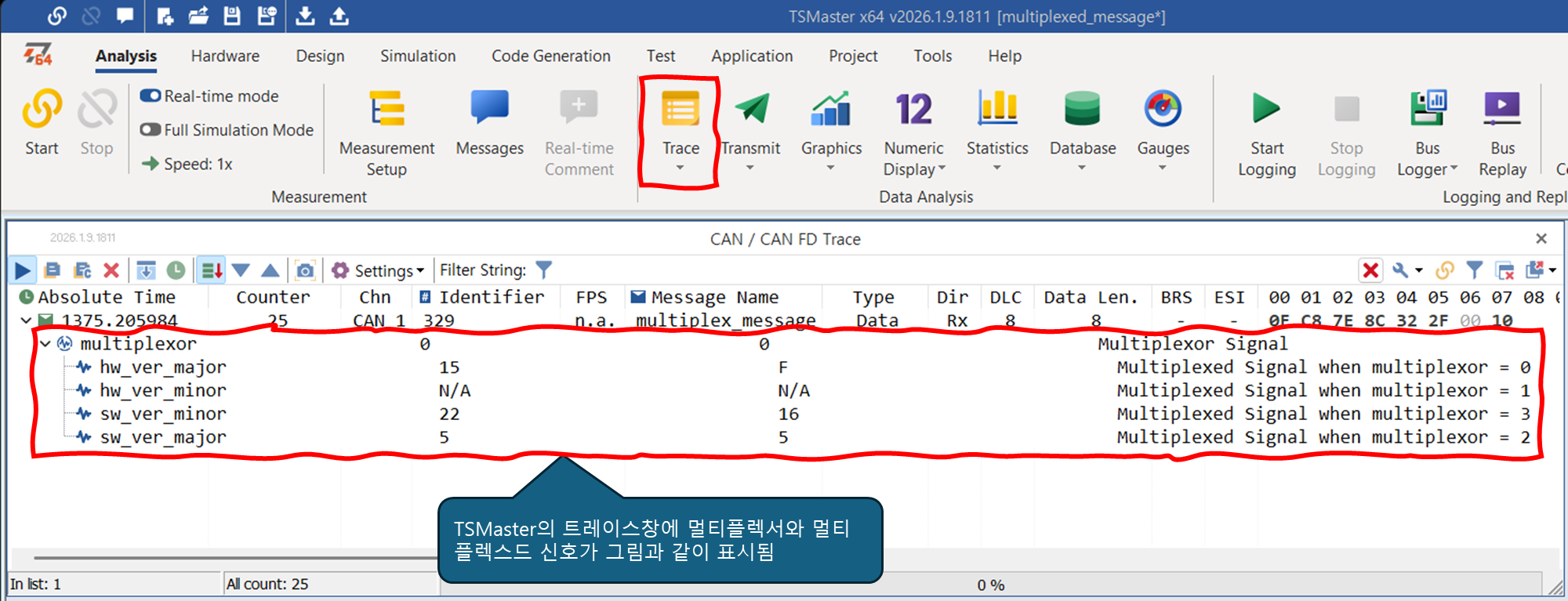Image resolution: width=1568 pixels, height=601 pixels.
Task: Click Speed: 1x control
Action: click(187, 164)
